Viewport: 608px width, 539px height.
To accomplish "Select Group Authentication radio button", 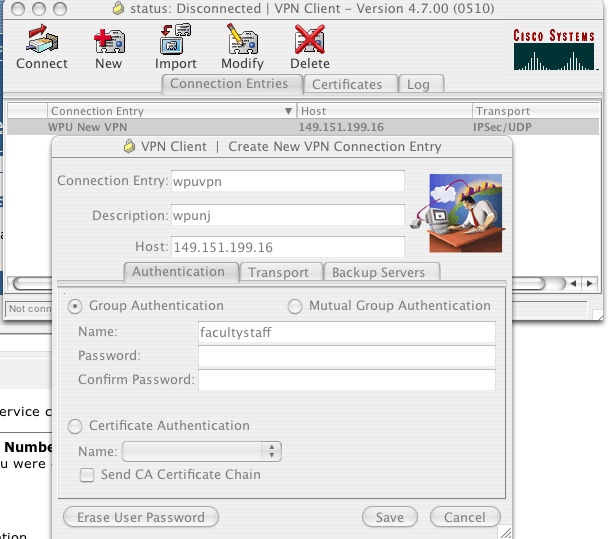I will 75,306.
